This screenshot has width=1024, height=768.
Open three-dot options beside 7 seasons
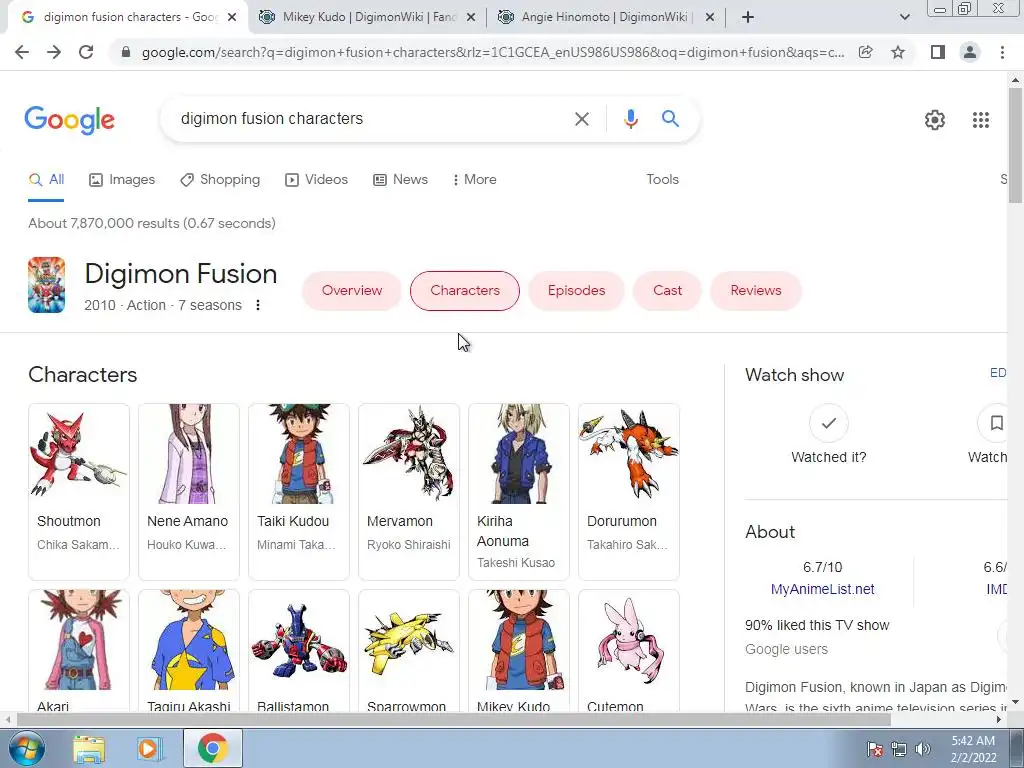coord(258,305)
